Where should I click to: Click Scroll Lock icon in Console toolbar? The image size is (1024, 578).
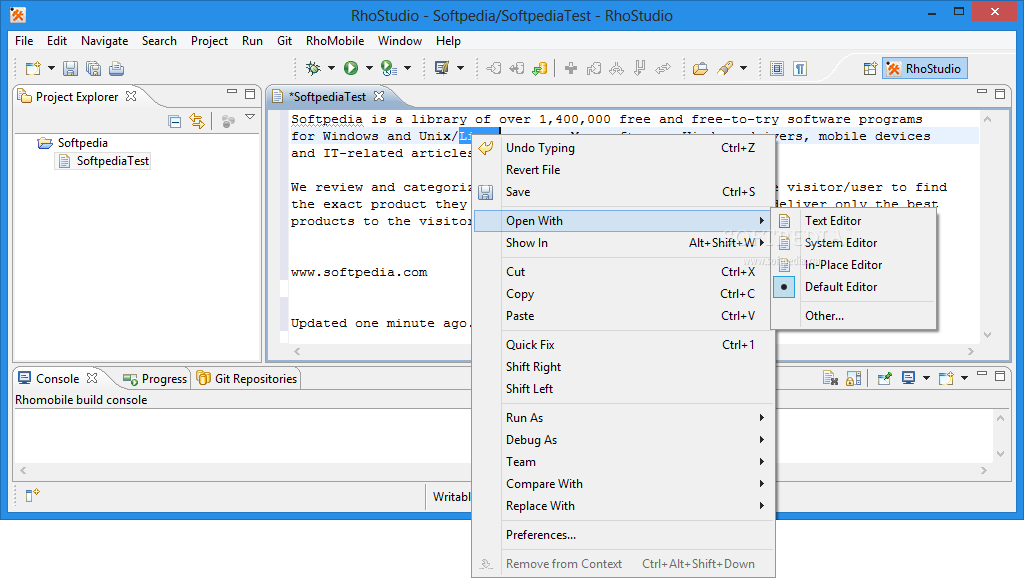pyautogui.click(x=854, y=378)
